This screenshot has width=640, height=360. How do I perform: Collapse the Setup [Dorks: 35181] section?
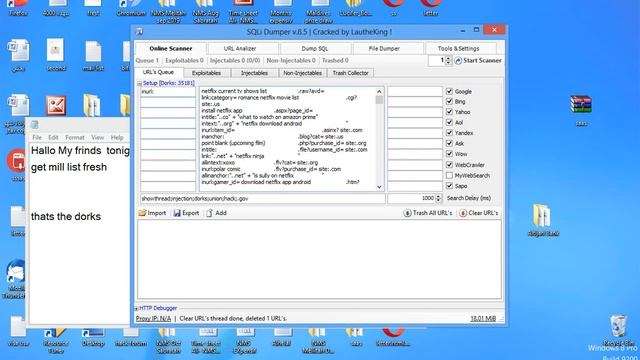click(x=140, y=83)
